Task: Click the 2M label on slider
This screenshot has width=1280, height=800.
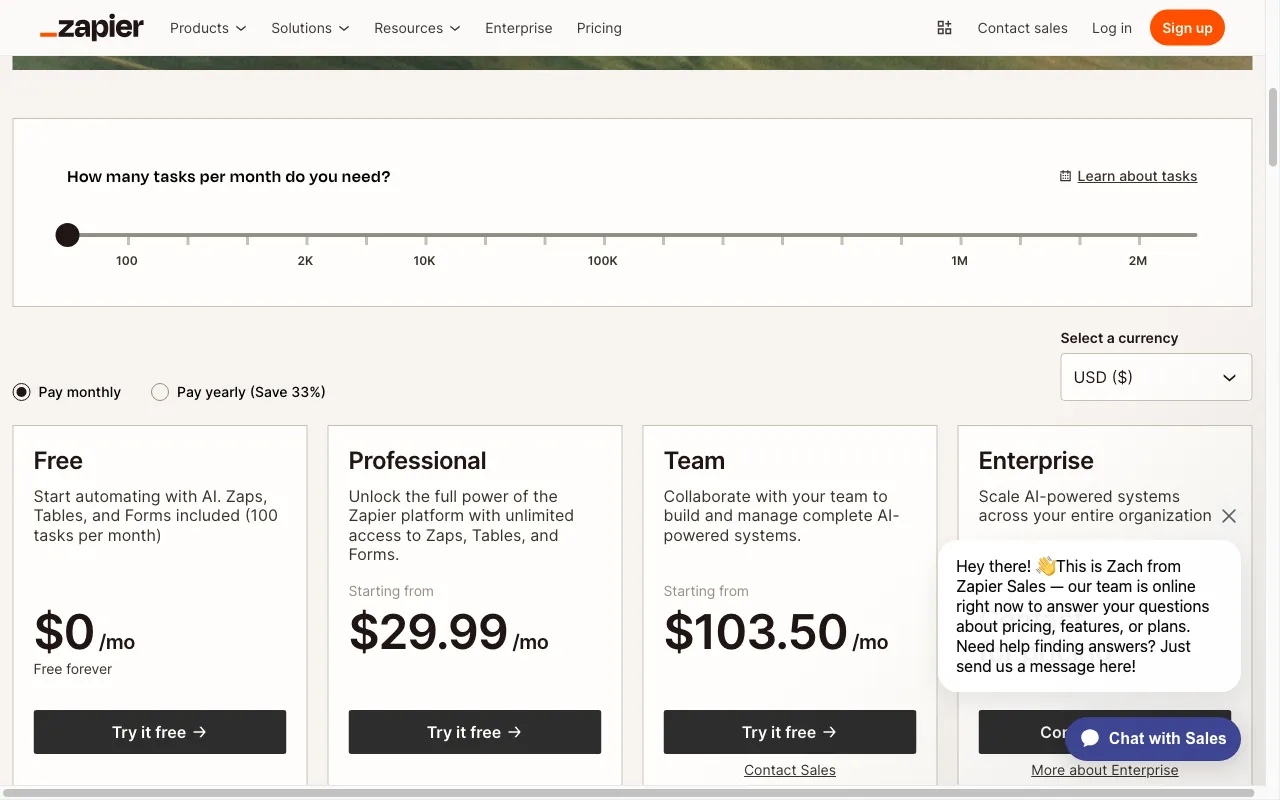Action: coord(1138,261)
